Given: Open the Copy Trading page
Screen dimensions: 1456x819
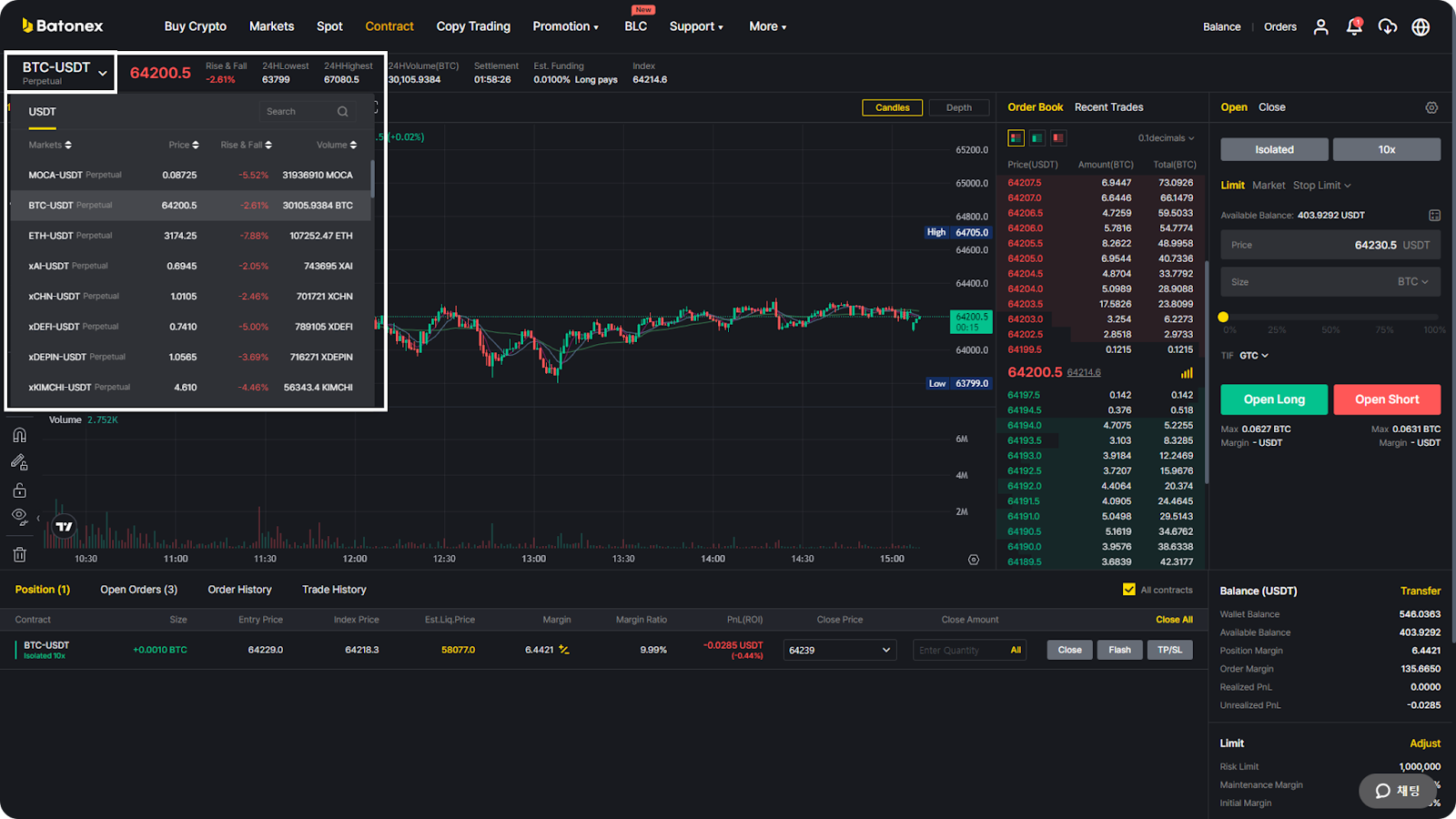Looking at the screenshot, I should (473, 26).
